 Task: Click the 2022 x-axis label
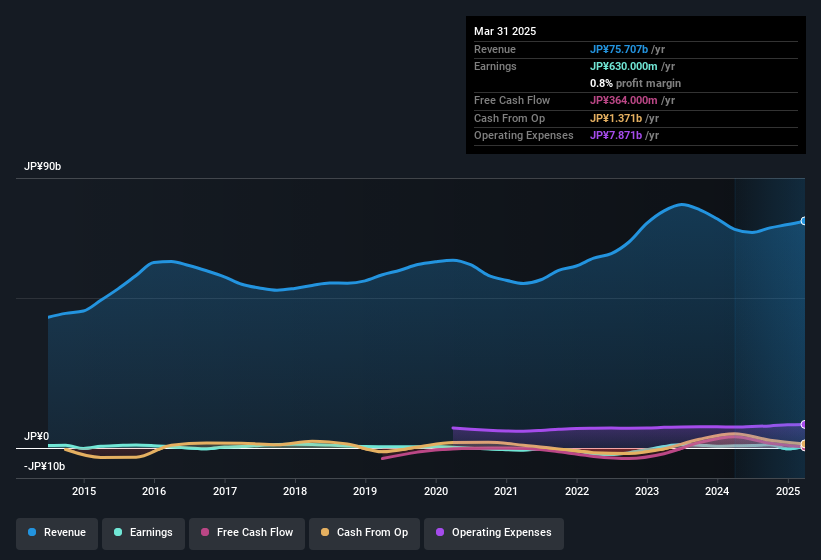click(576, 491)
